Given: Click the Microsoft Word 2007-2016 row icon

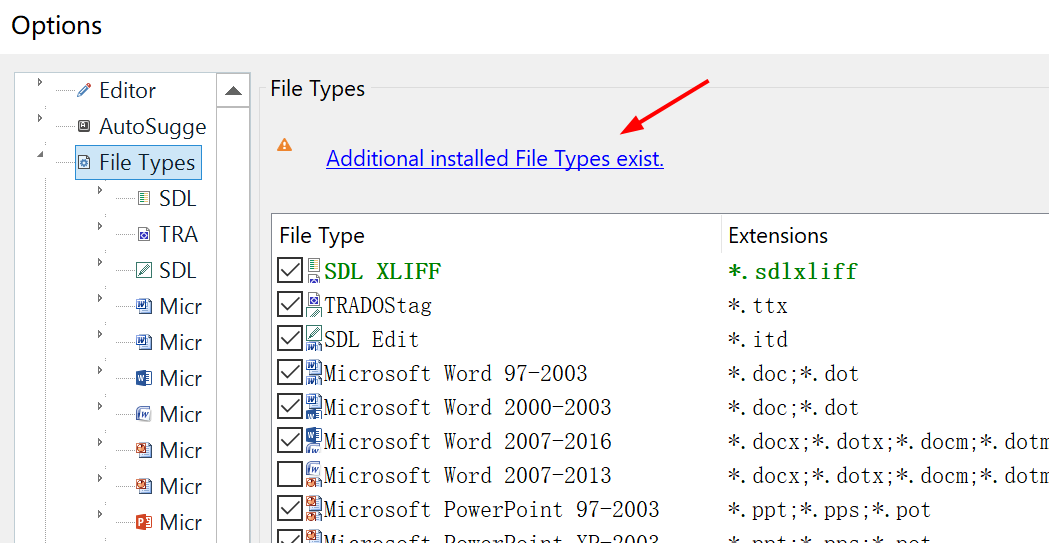Looking at the screenshot, I should (x=314, y=441).
